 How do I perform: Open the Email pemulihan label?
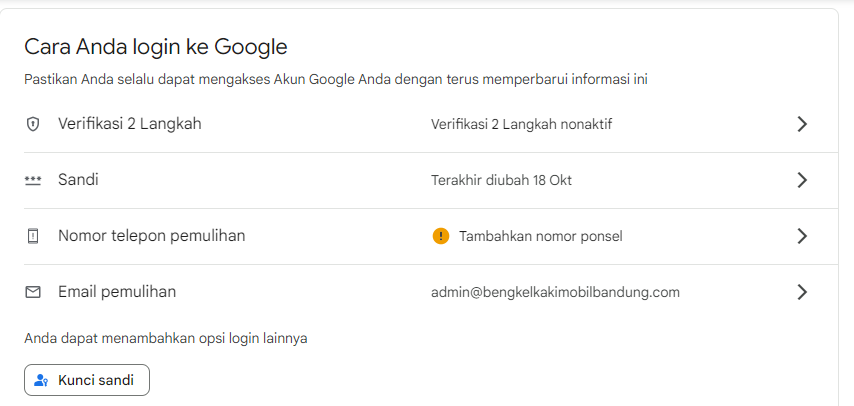pyautogui.click(x=117, y=292)
